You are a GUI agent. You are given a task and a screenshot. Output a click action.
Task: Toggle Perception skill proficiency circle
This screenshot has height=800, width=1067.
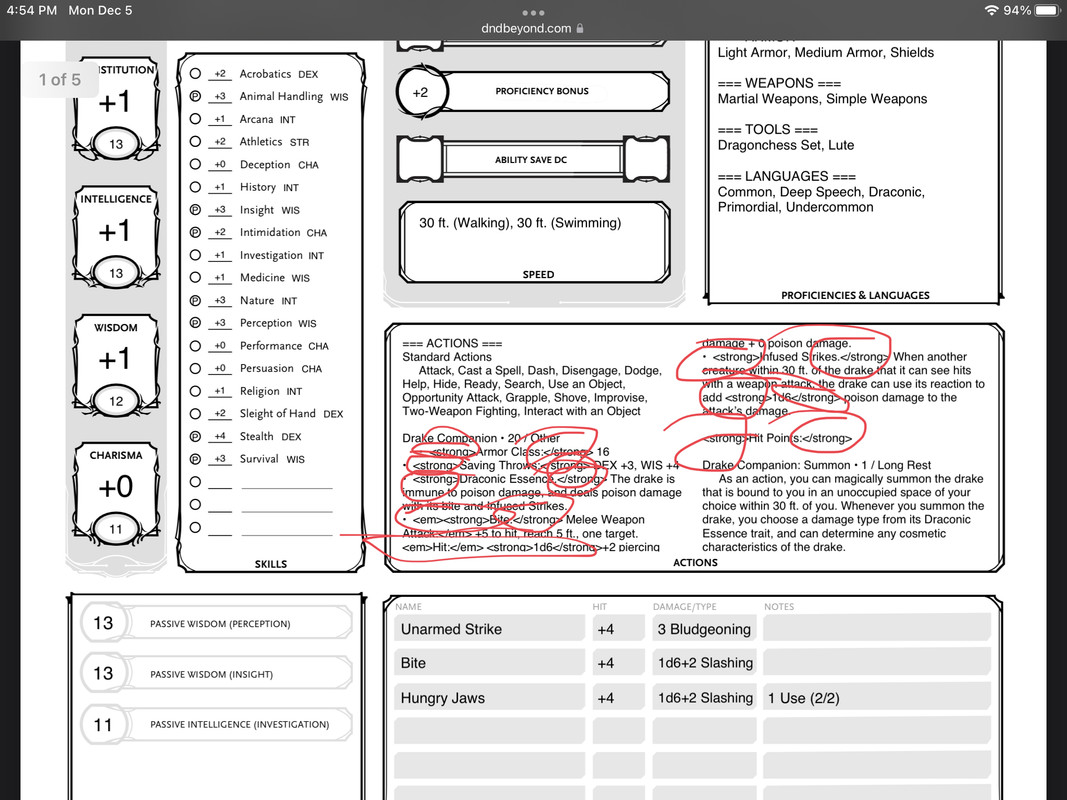click(x=195, y=322)
